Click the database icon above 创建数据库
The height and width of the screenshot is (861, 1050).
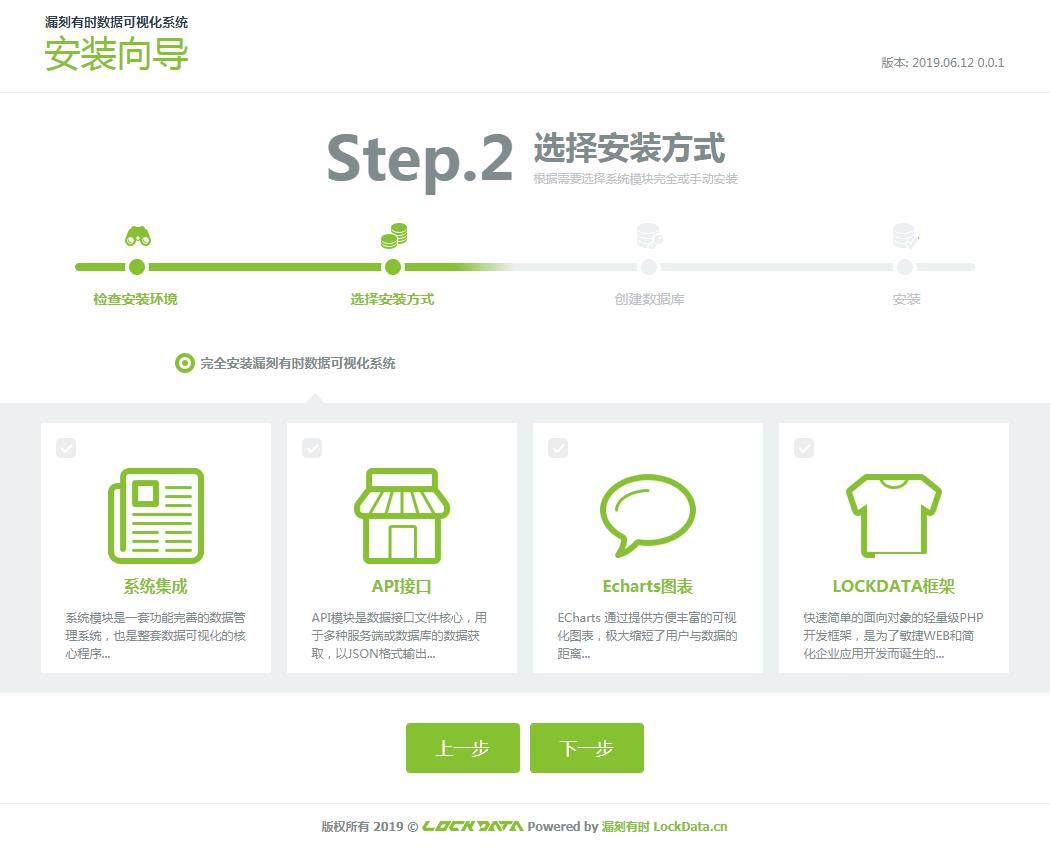coord(650,236)
